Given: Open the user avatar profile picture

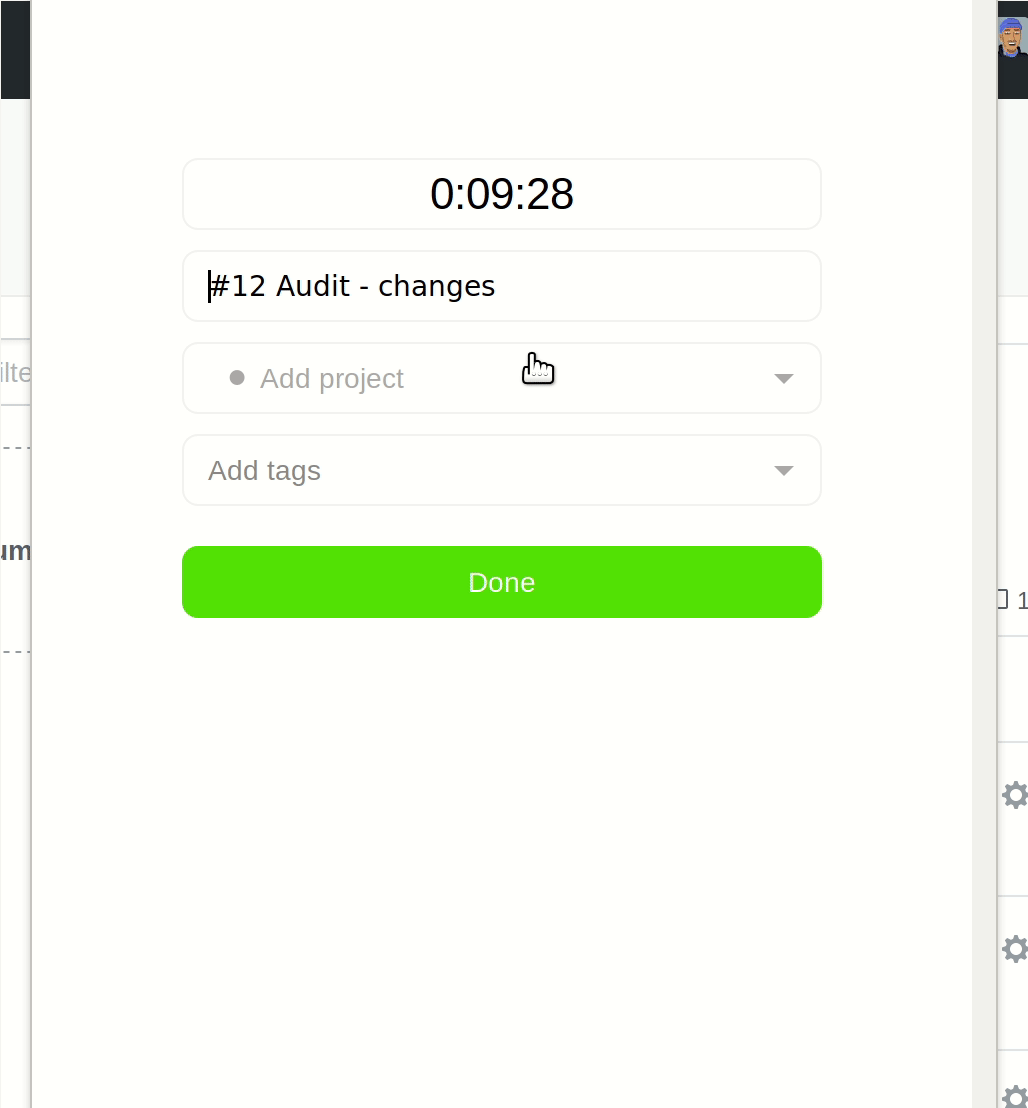Looking at the screenshot, I should (1012, 38).
